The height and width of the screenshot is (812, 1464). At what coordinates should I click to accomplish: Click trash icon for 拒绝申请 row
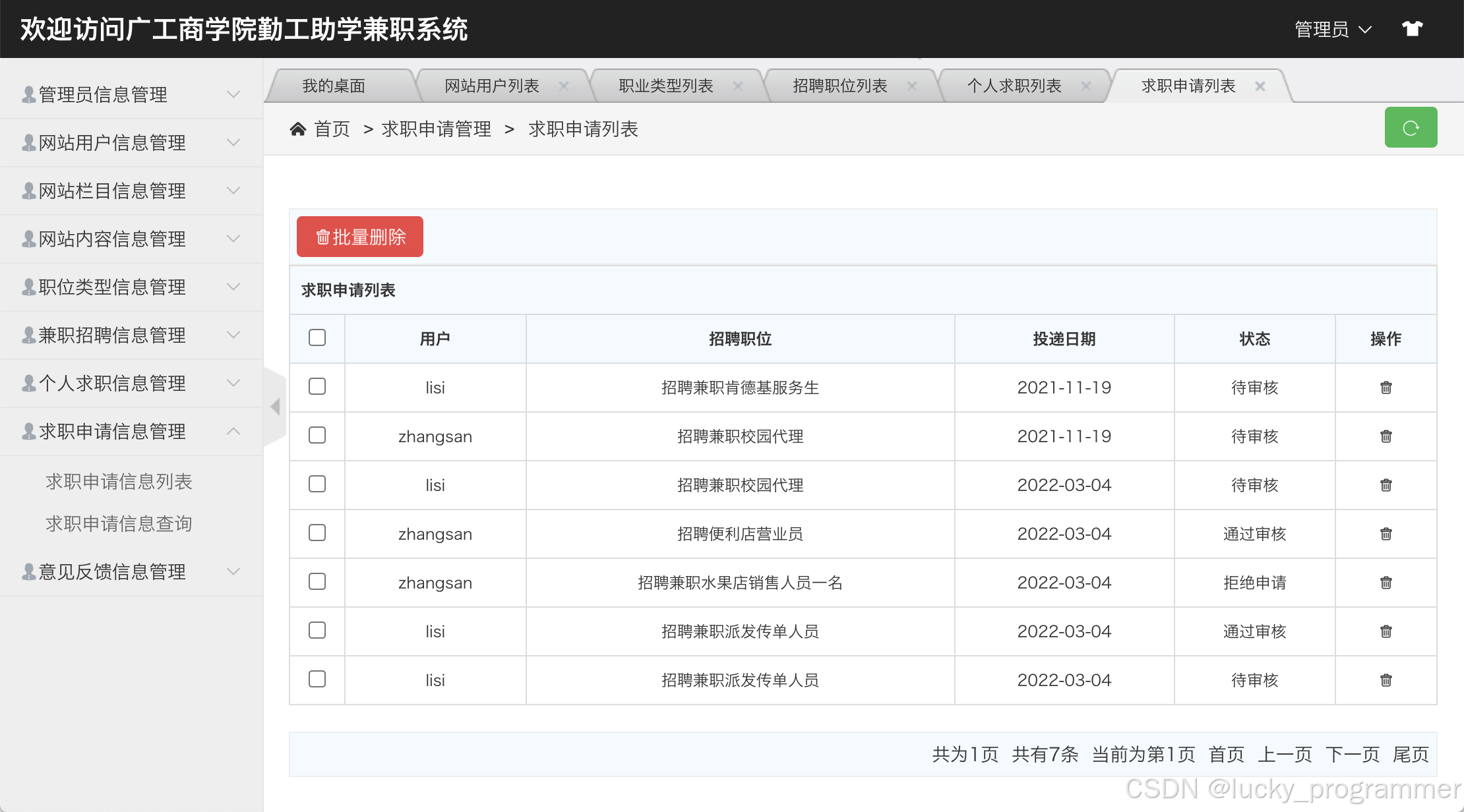click(x=1386, y=583)
